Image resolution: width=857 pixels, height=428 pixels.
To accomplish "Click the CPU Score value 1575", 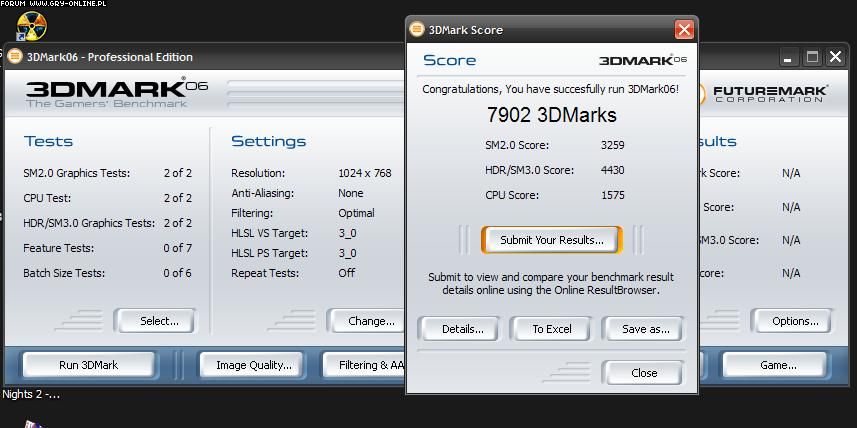I will pos(612,195).
